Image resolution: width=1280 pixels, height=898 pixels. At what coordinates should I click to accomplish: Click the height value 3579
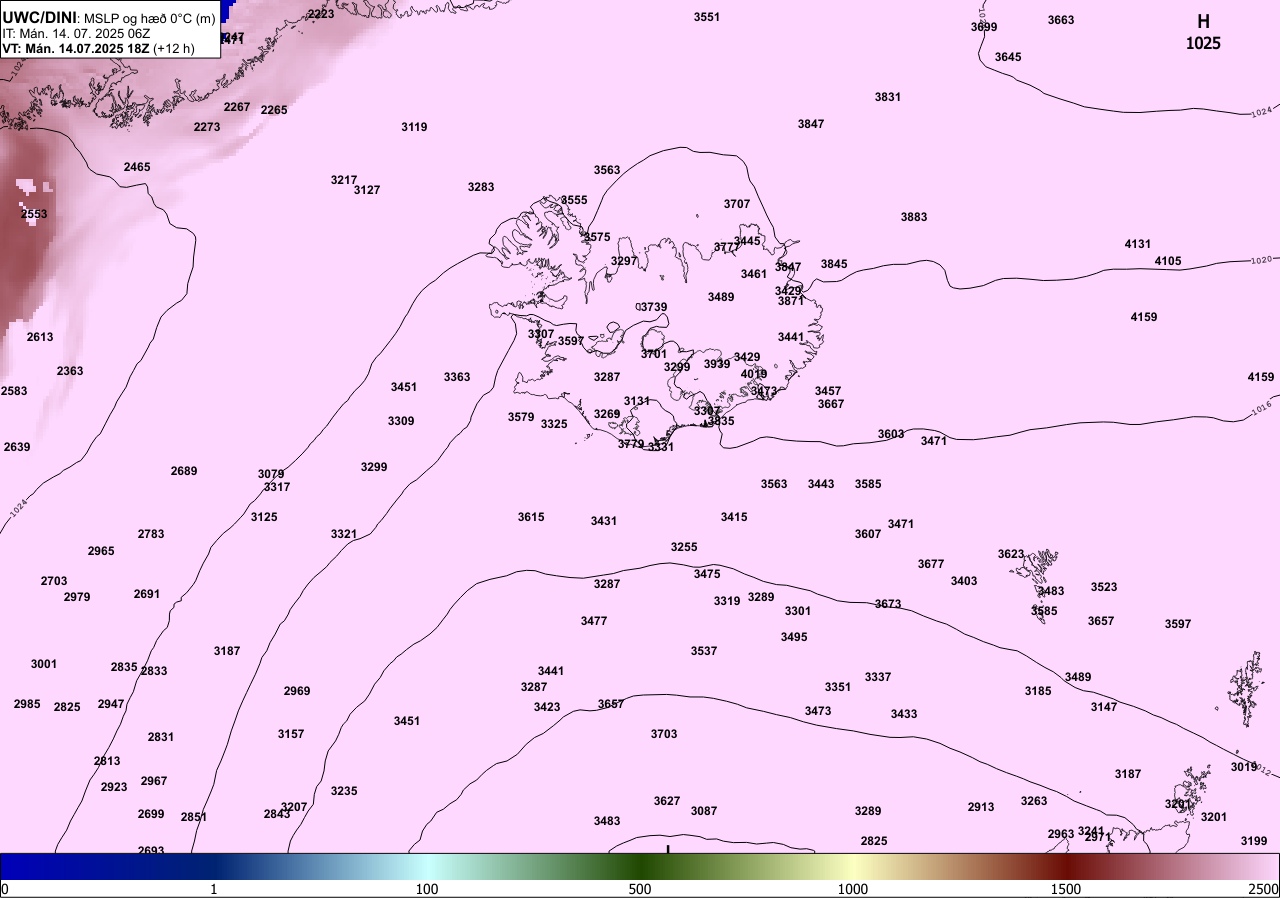521,417
